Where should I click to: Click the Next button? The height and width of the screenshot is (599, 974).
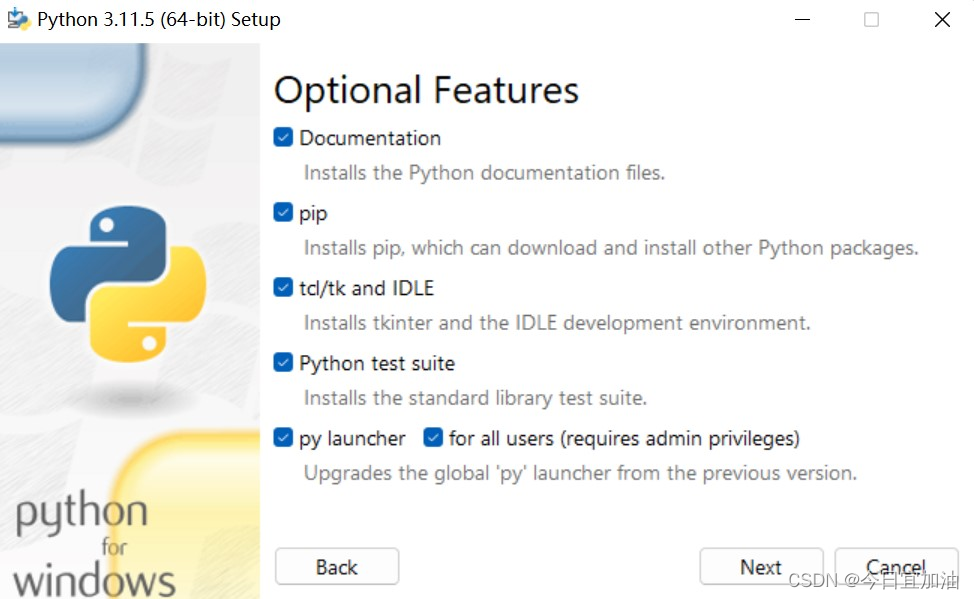tap(761, 566)
